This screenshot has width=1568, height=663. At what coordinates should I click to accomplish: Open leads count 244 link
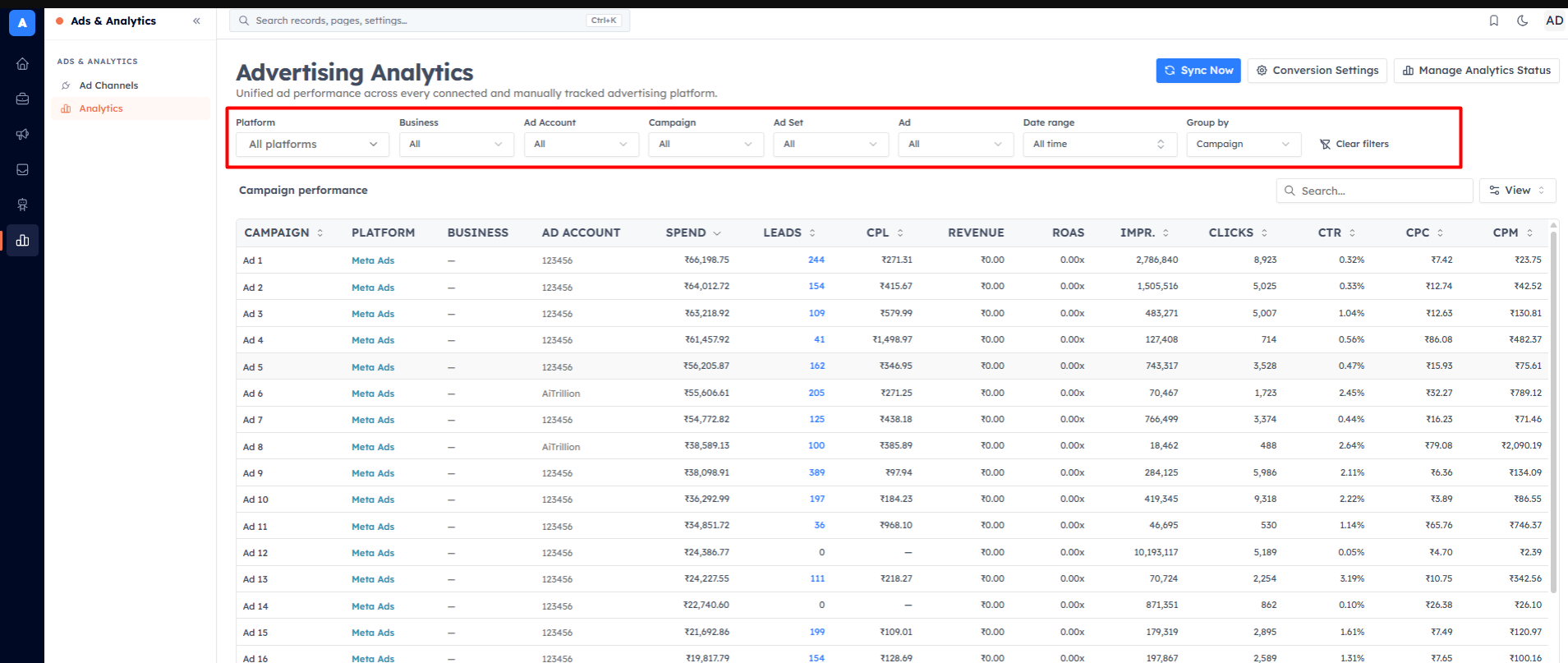tap(816, 260)
